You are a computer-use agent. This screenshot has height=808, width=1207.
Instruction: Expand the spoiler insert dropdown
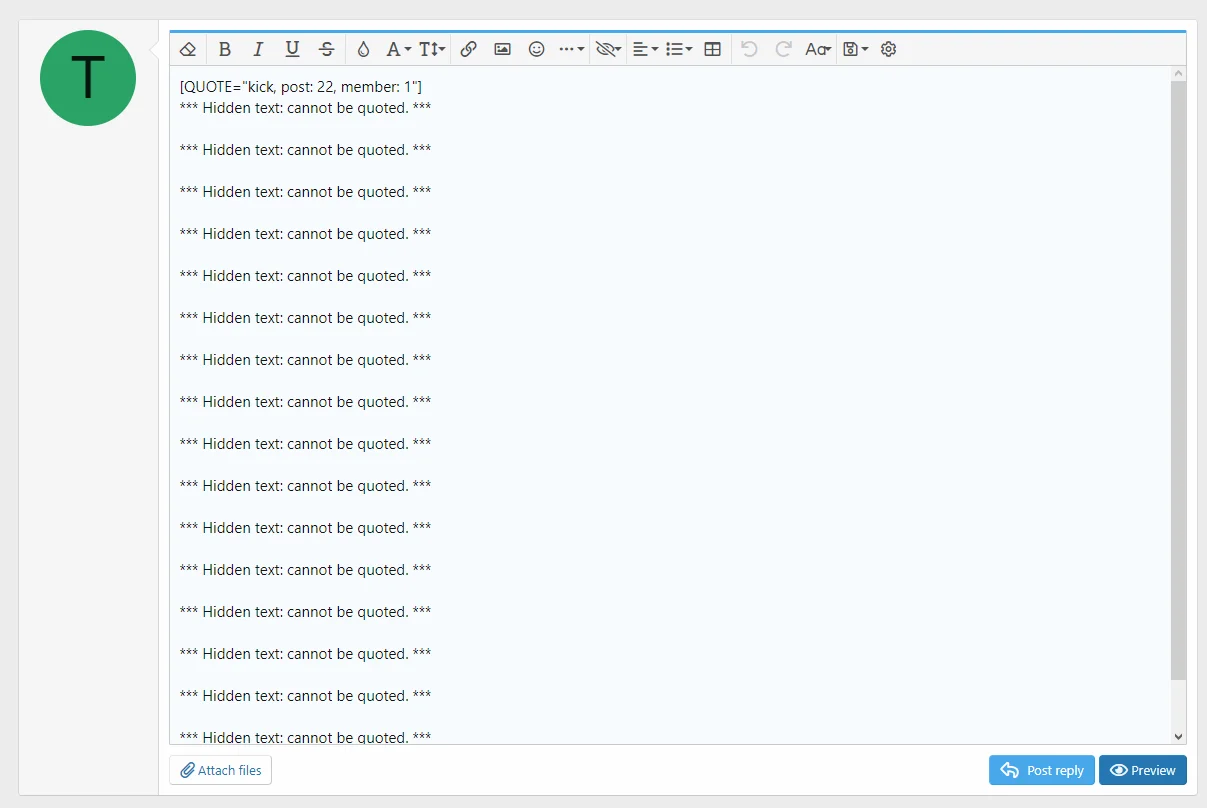(x=607, y=48)
